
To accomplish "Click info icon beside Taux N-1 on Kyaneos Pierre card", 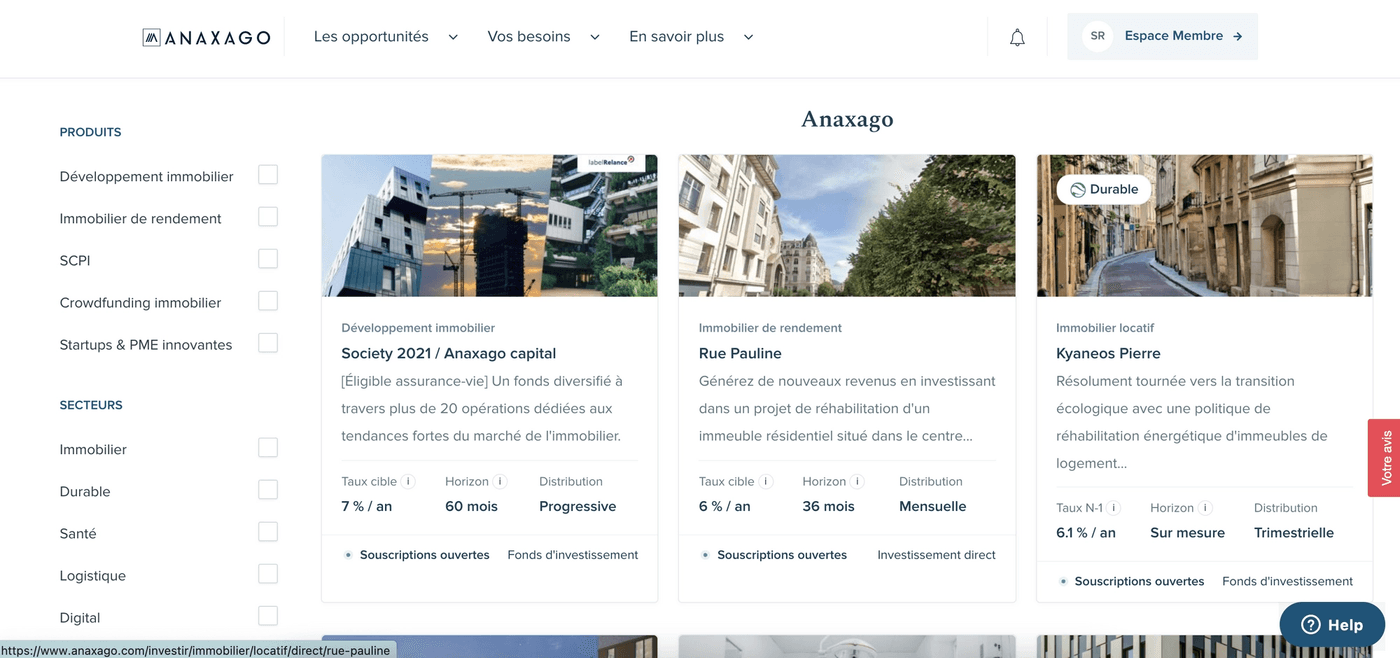I will (x=1114, y=508).
